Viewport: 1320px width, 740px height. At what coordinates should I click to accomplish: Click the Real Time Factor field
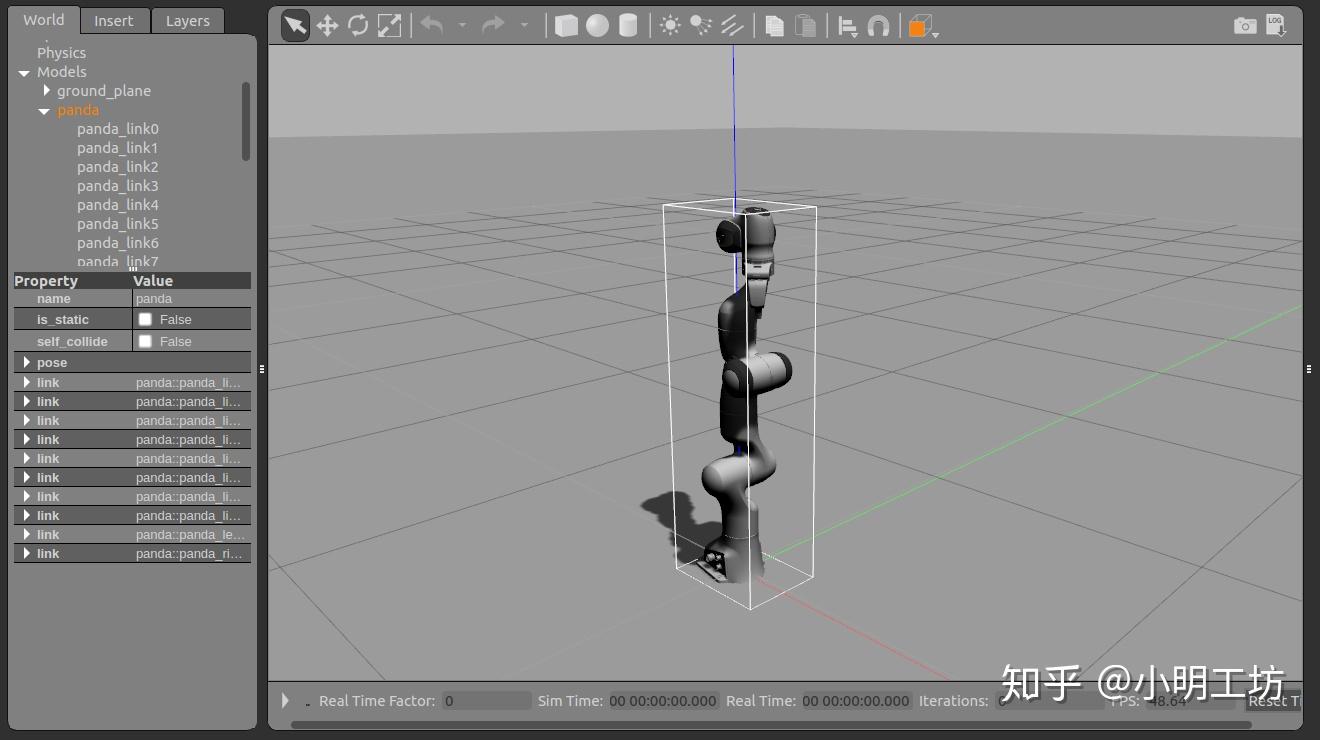(x=487, y=701)
